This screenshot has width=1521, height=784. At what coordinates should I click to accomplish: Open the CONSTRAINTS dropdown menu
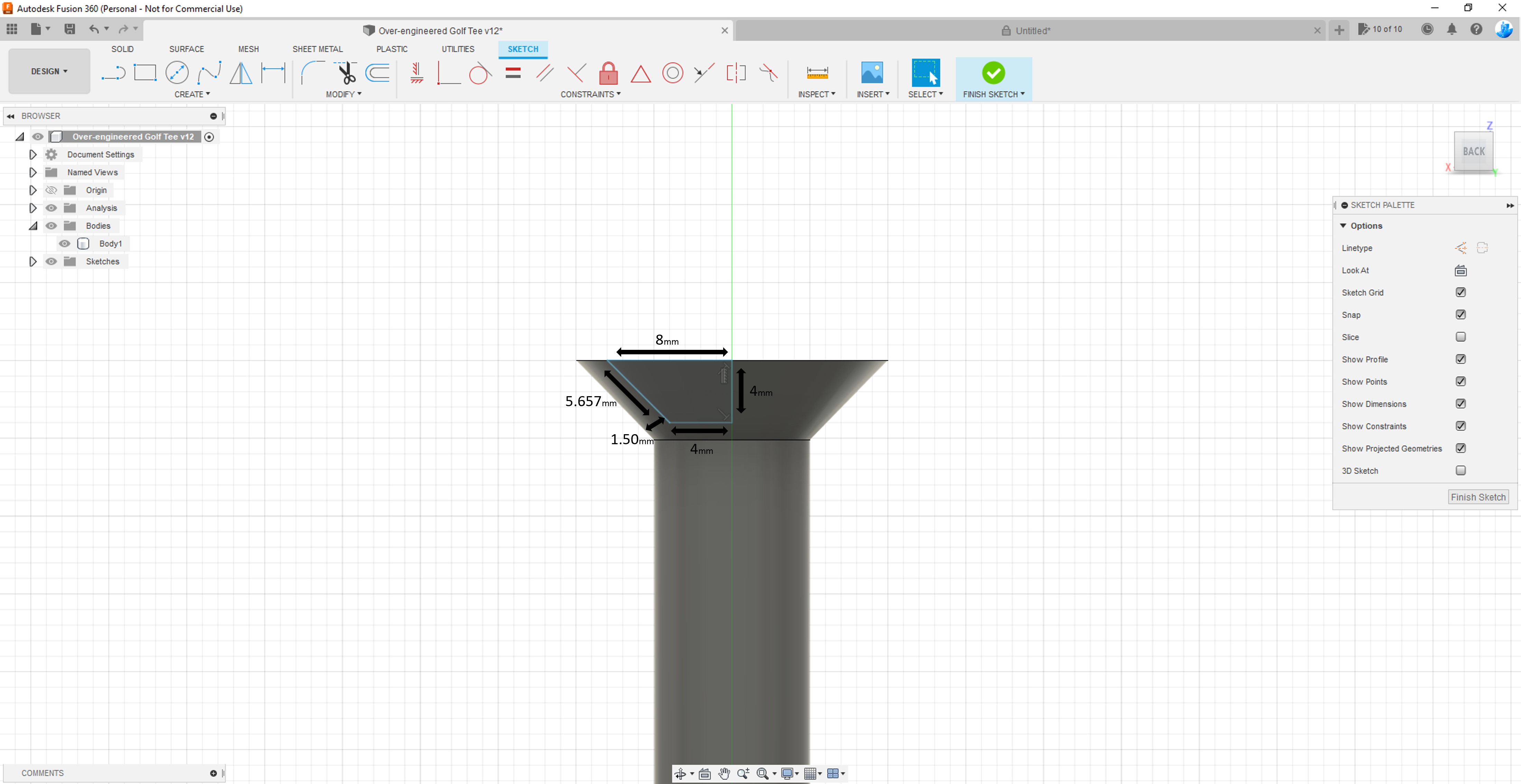(x=590, y=94)
